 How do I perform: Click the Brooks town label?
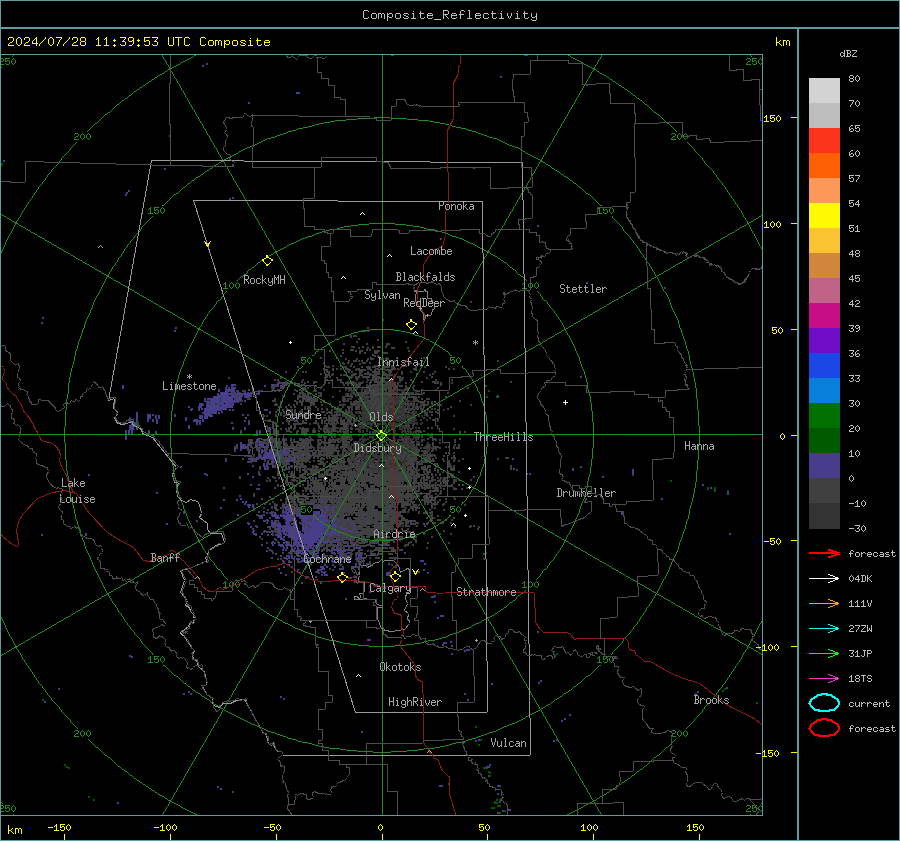pos(711,700)
